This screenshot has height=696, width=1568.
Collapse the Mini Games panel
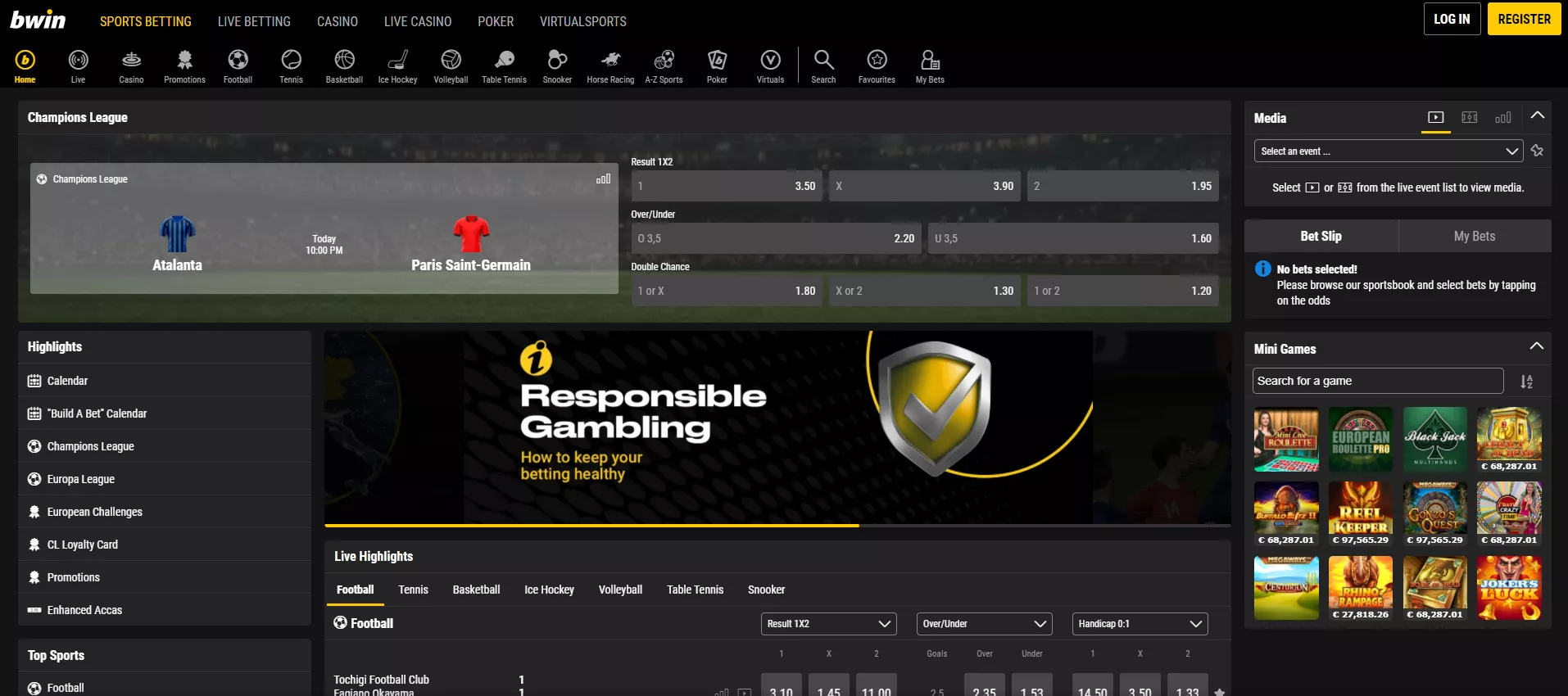point(1537,347)
